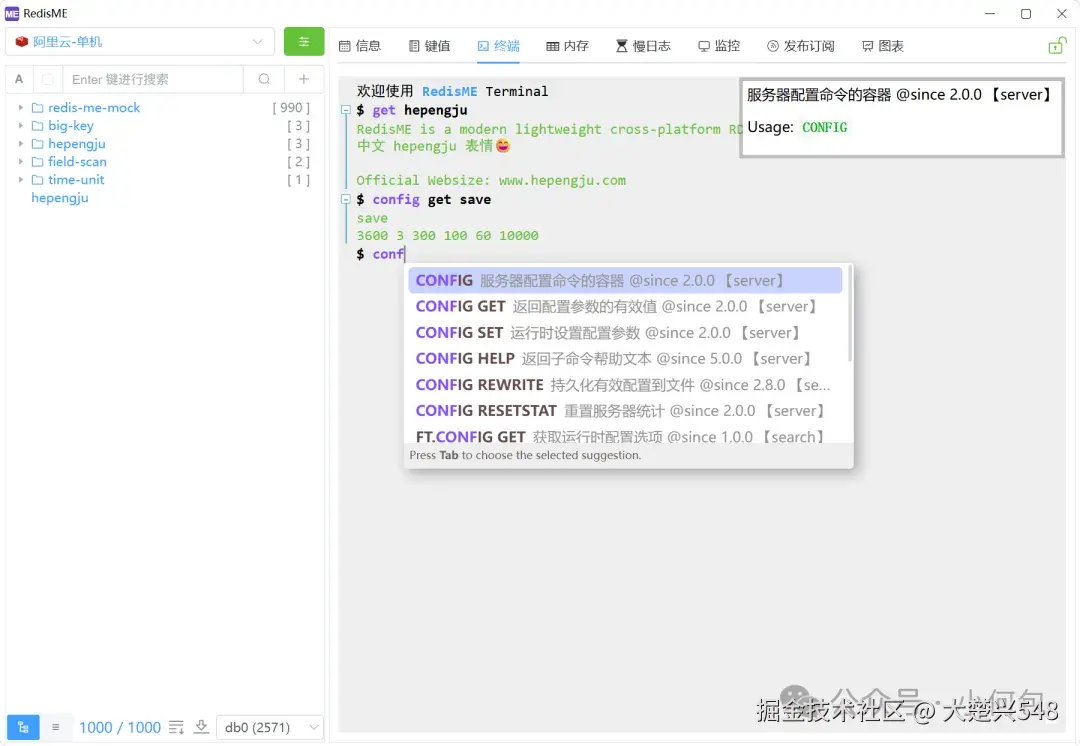Click the load more keys icon
Screen dimensions: 1080x746
176,727
